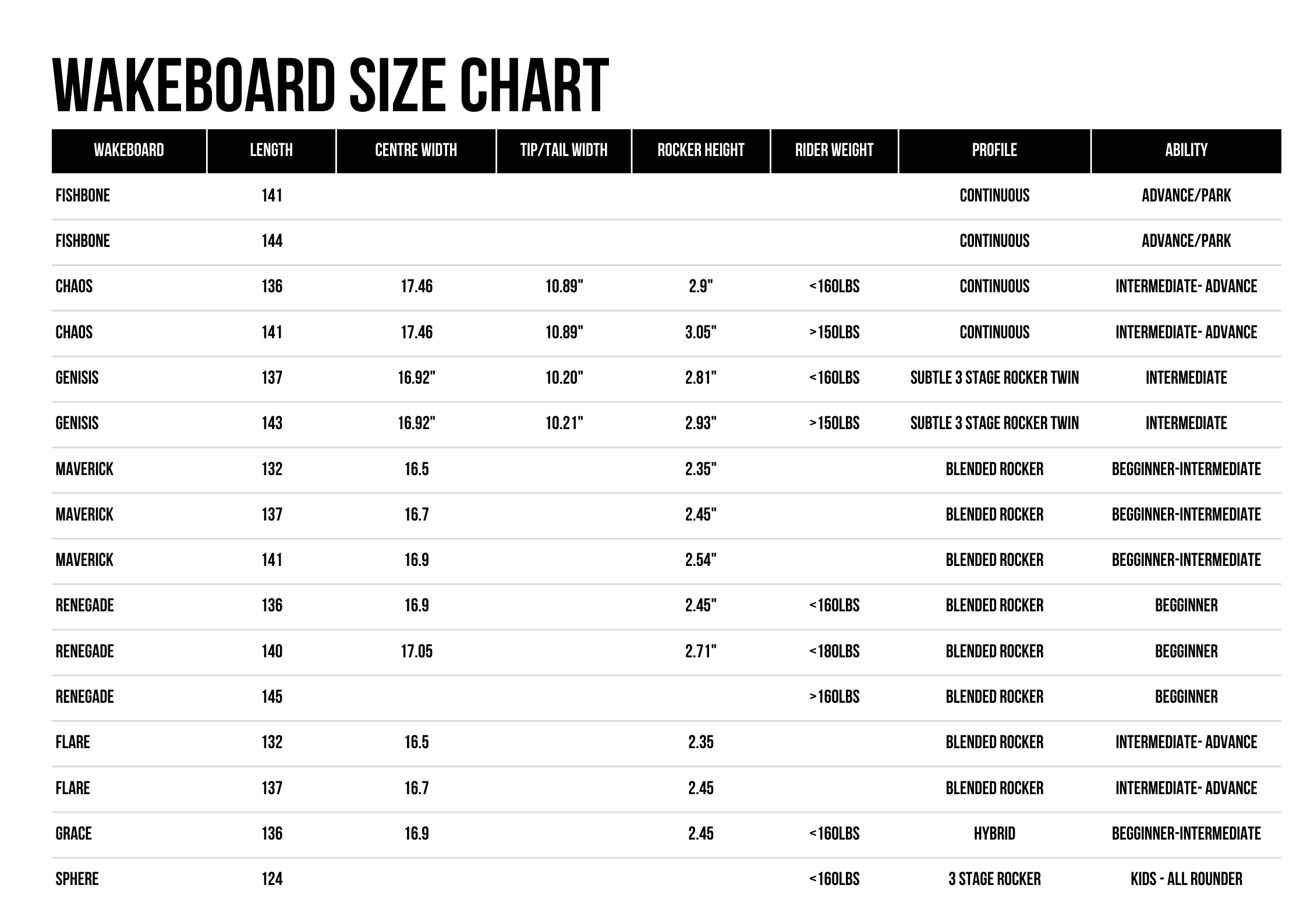The image size is (1307, 924).
Task: Select the Hybrid profile for Grace
Action: tap(994, 833)
